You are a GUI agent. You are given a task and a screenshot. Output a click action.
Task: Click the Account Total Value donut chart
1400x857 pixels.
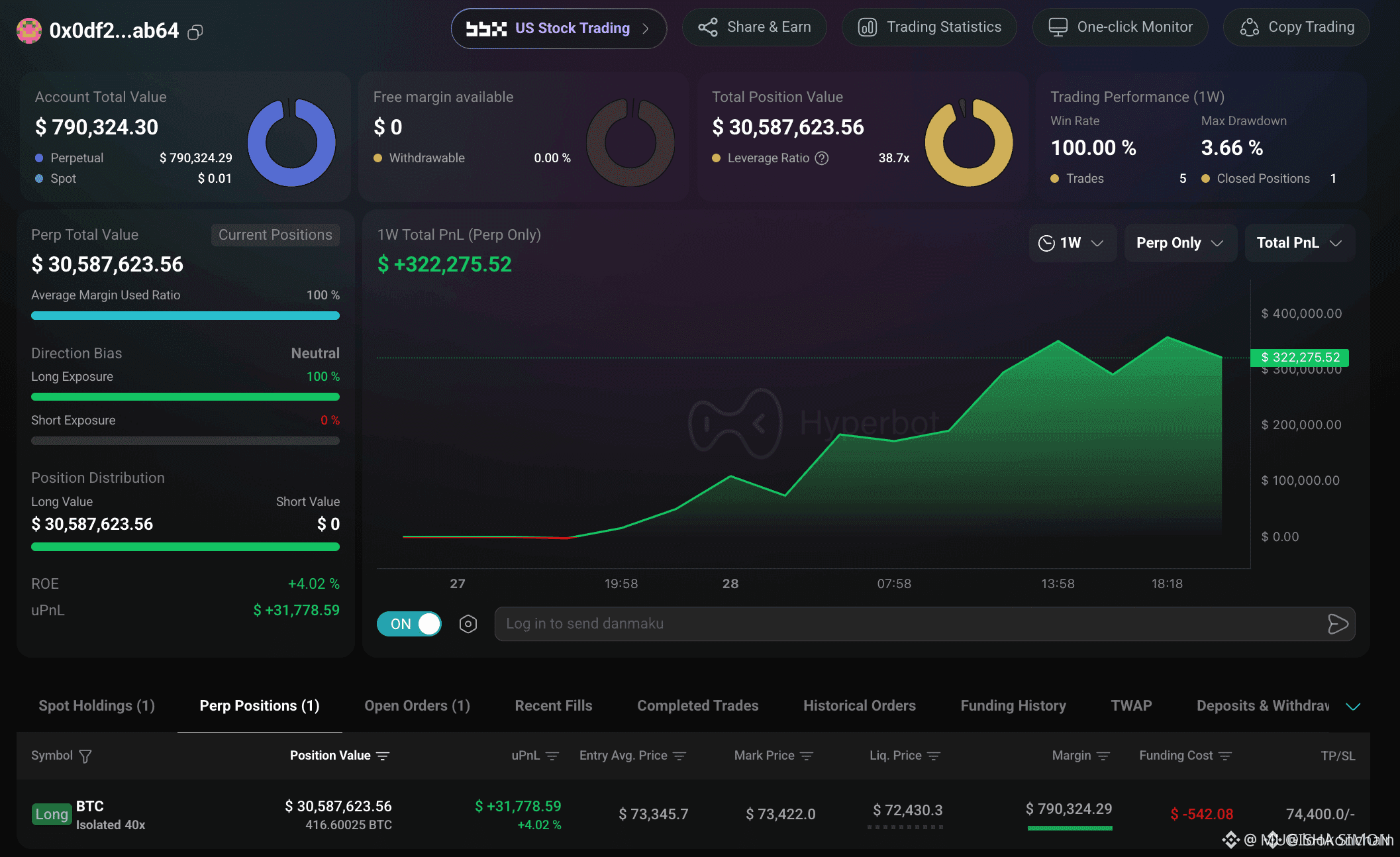click(291, 142)
